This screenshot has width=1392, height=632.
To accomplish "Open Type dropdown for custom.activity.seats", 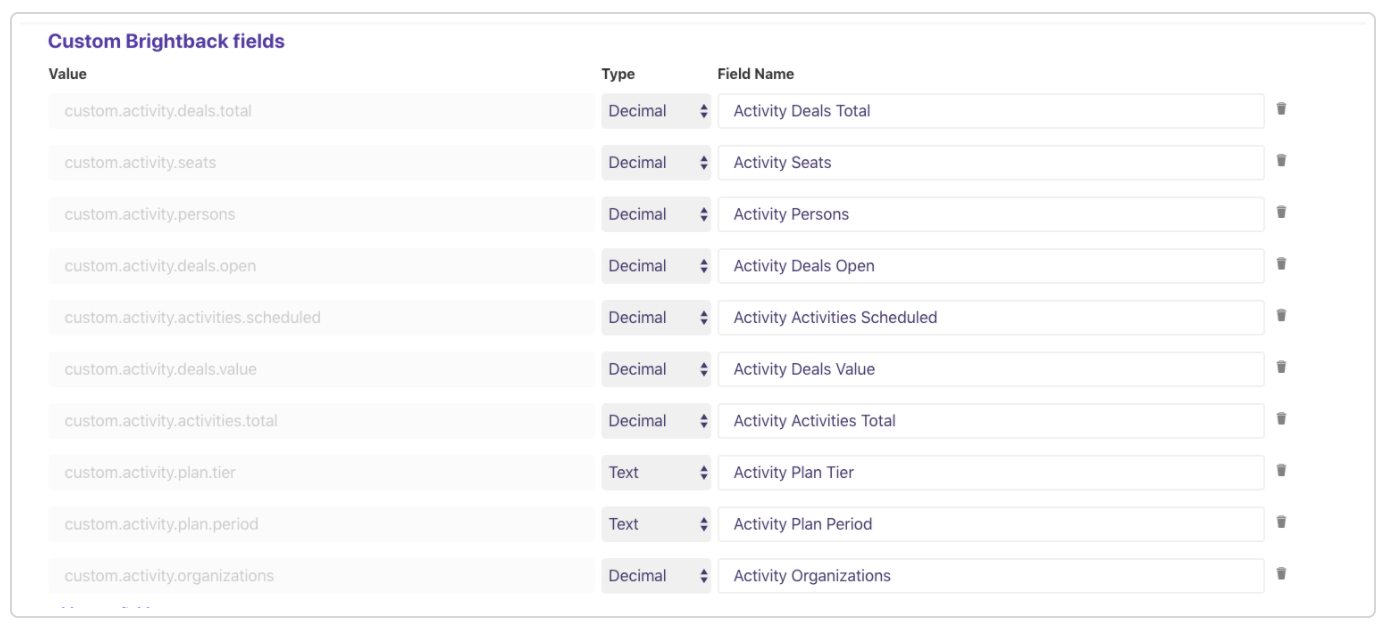I will pos(655,163).
